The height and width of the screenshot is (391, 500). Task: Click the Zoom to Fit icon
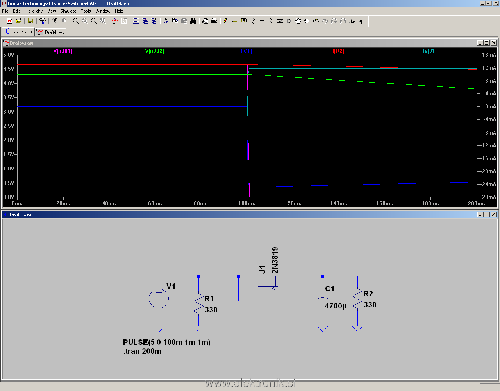click(x=103, y=21)
